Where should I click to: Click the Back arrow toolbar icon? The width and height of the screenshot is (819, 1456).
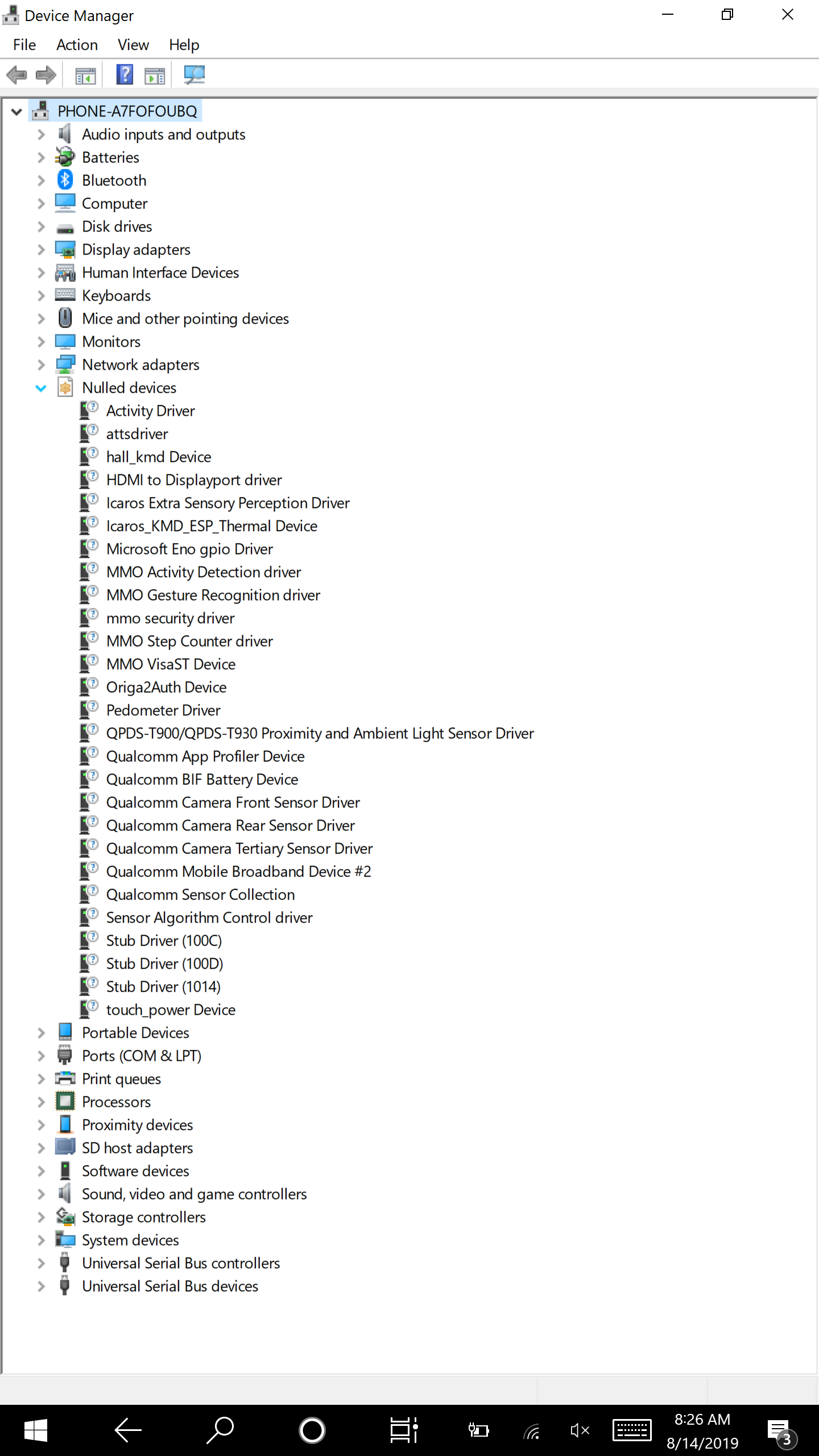[x=17, y=75]
